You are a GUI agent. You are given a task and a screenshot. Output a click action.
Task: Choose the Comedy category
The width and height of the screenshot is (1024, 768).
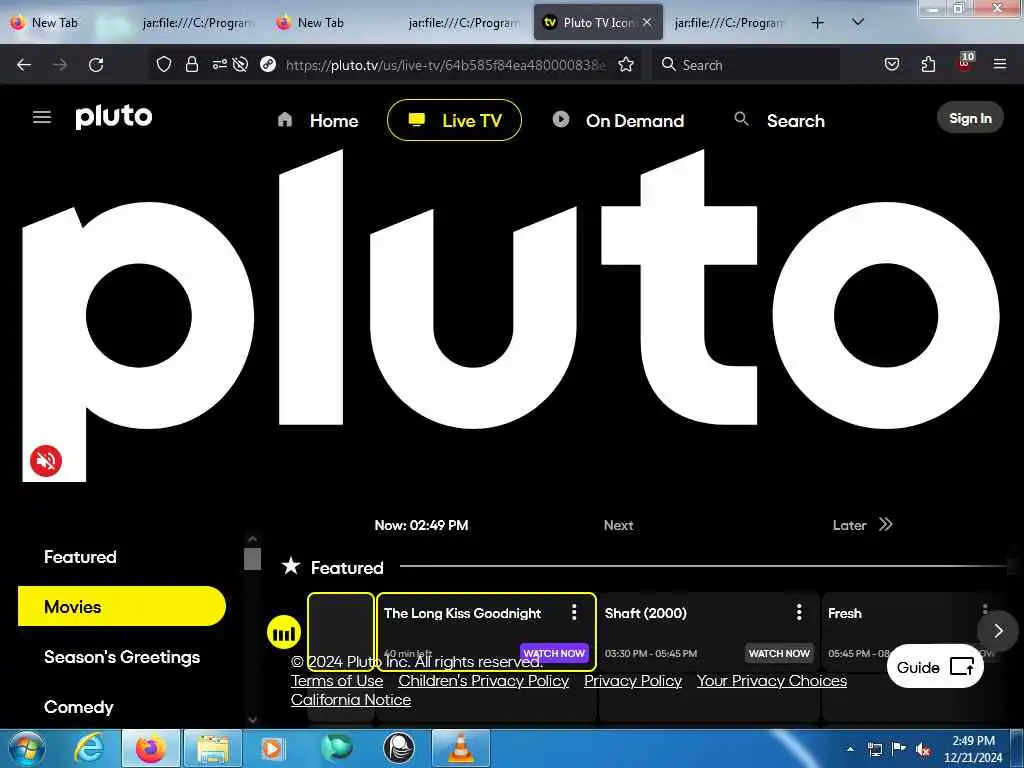[x=78, y=707]
